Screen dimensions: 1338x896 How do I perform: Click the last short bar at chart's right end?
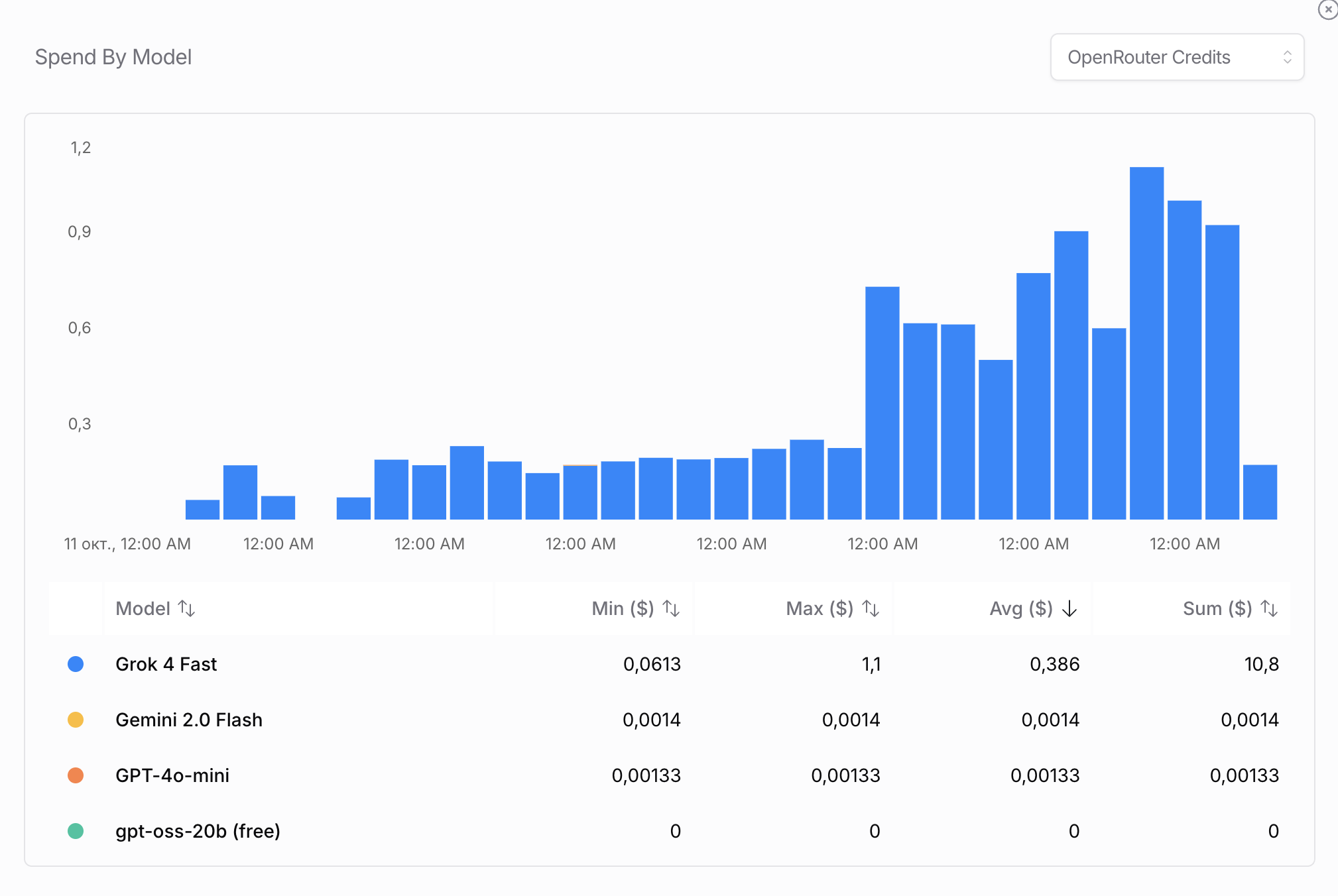(1260, 492)
